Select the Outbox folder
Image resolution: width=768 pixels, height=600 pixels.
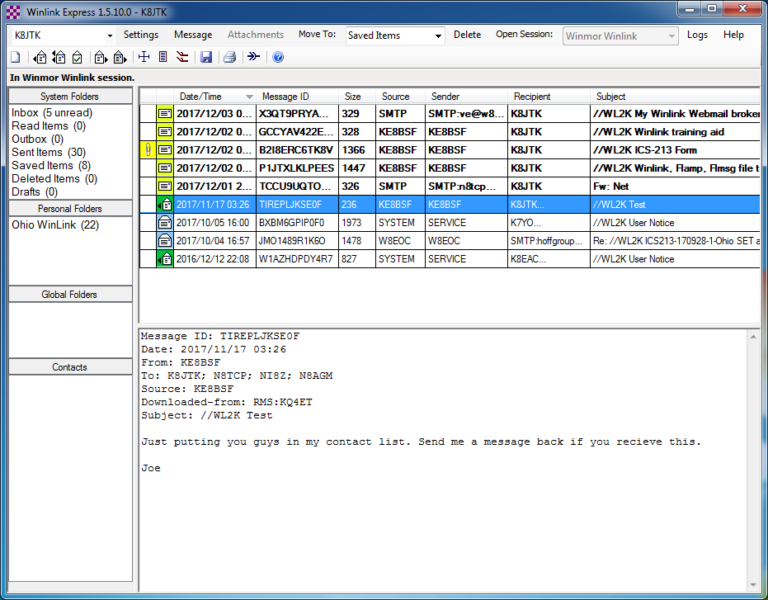coord(37,139)
